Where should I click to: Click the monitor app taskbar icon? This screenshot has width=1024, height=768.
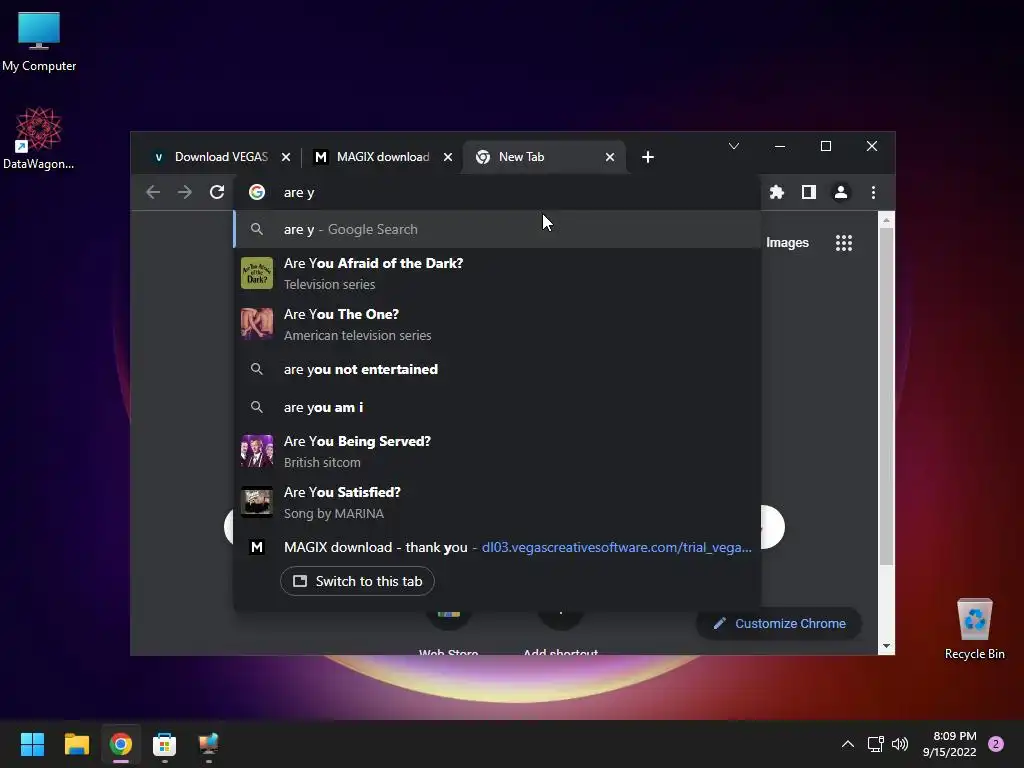208,744
